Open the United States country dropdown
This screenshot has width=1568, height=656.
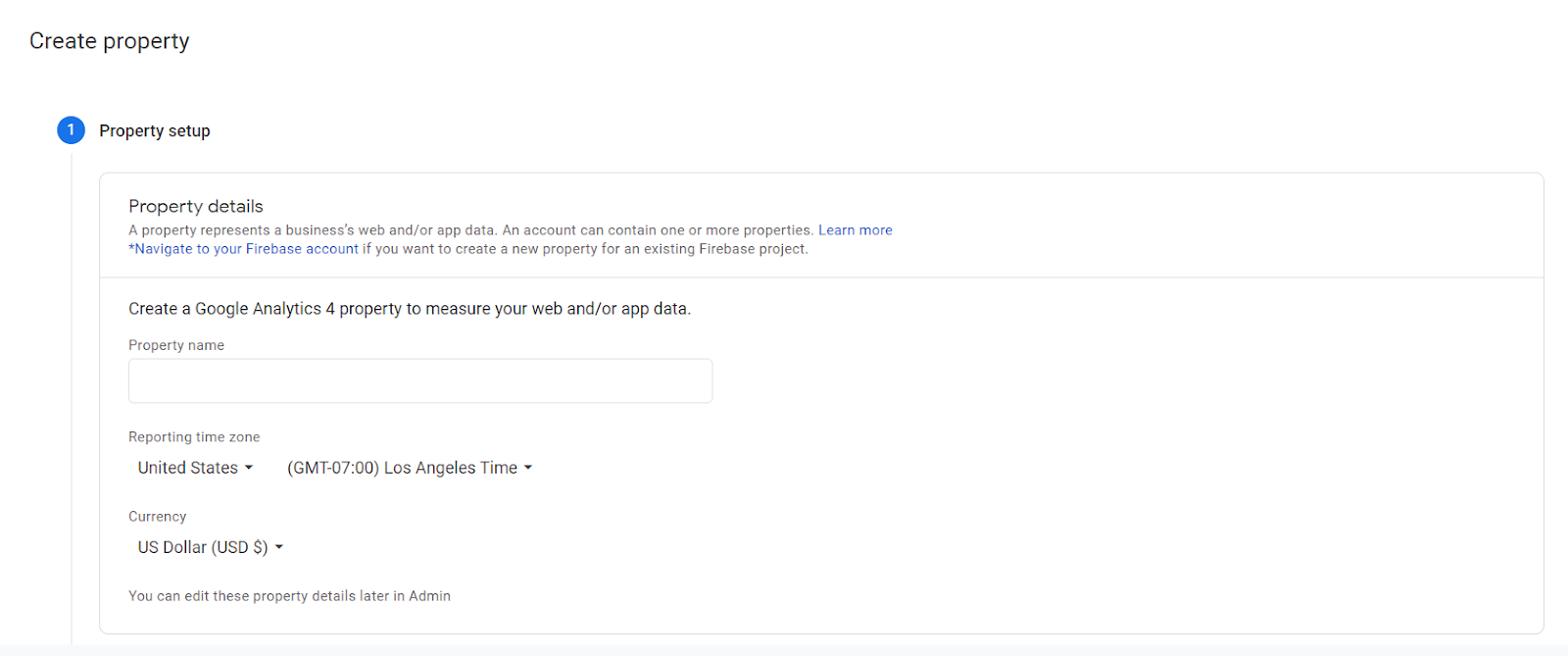(x=195, y=468)
